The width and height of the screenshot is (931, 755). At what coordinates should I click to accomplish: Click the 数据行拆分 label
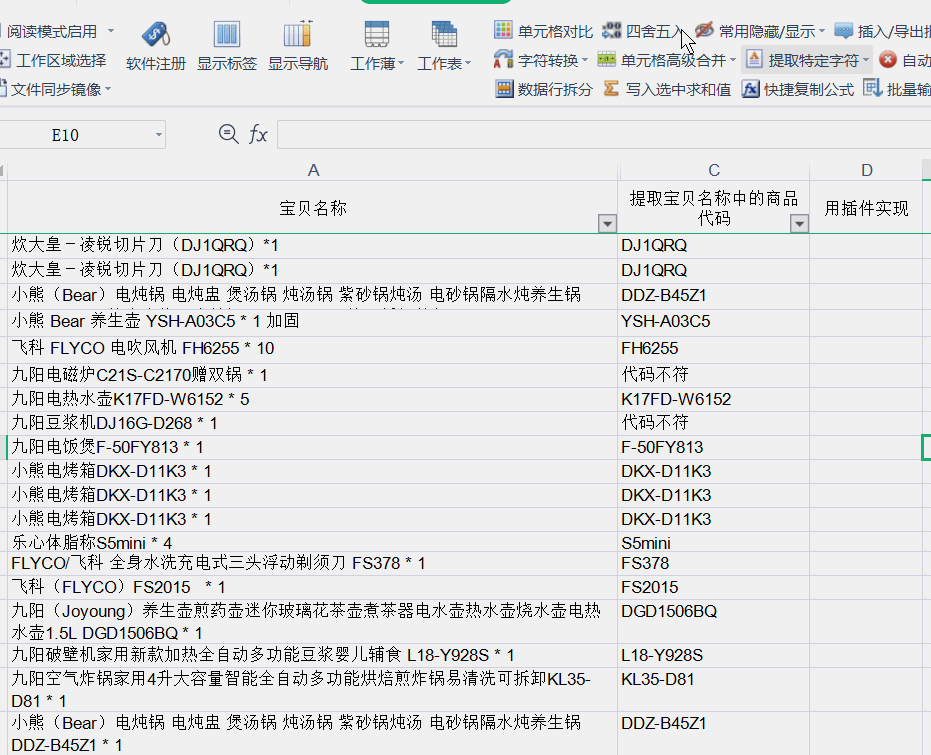coord(555,90)
